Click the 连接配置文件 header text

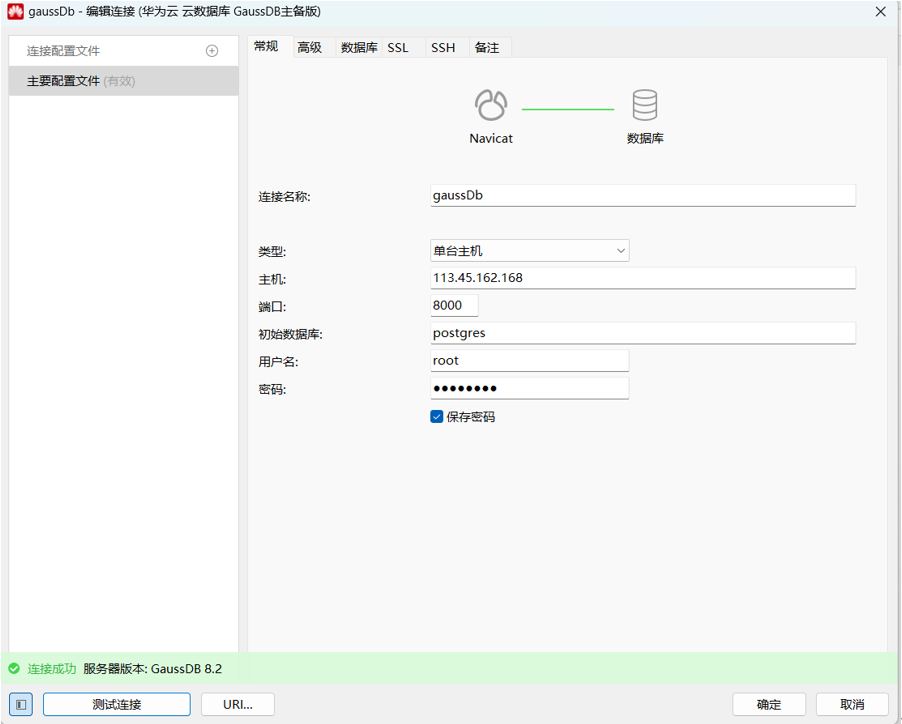[x=63, y=51]
